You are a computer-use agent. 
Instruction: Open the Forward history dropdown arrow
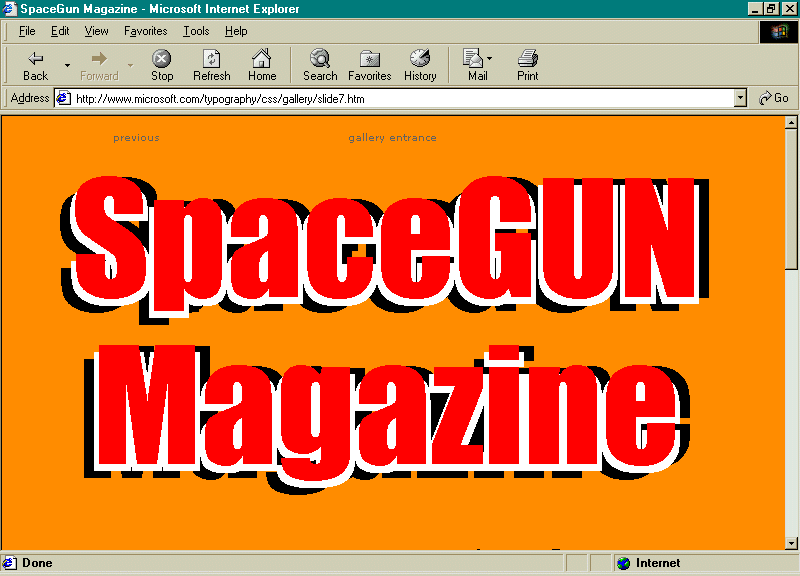[131, 65]
